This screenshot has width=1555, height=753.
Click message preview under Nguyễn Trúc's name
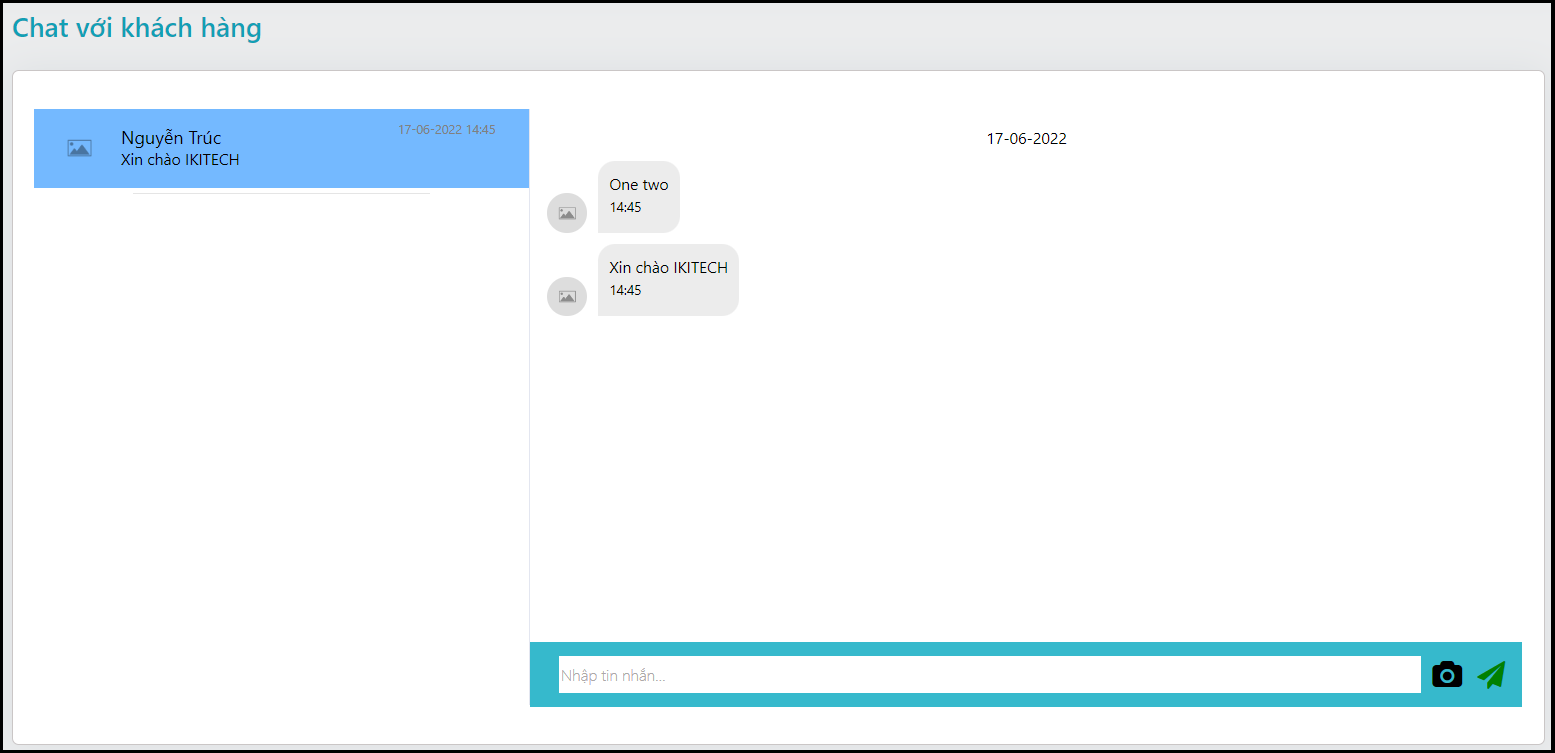pos(180,160)
